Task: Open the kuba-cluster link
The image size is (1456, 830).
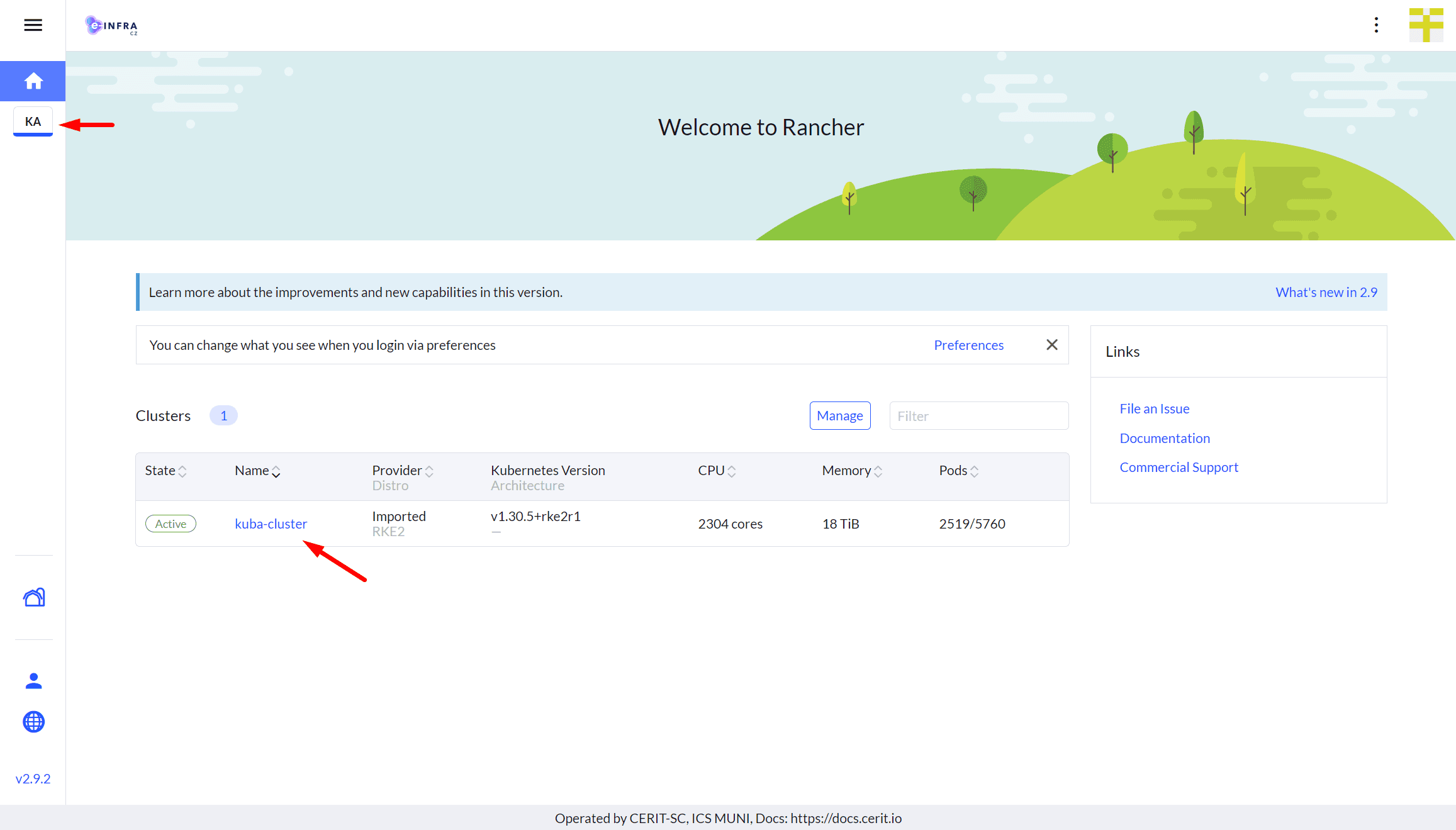Action: [x=271, y=524]
